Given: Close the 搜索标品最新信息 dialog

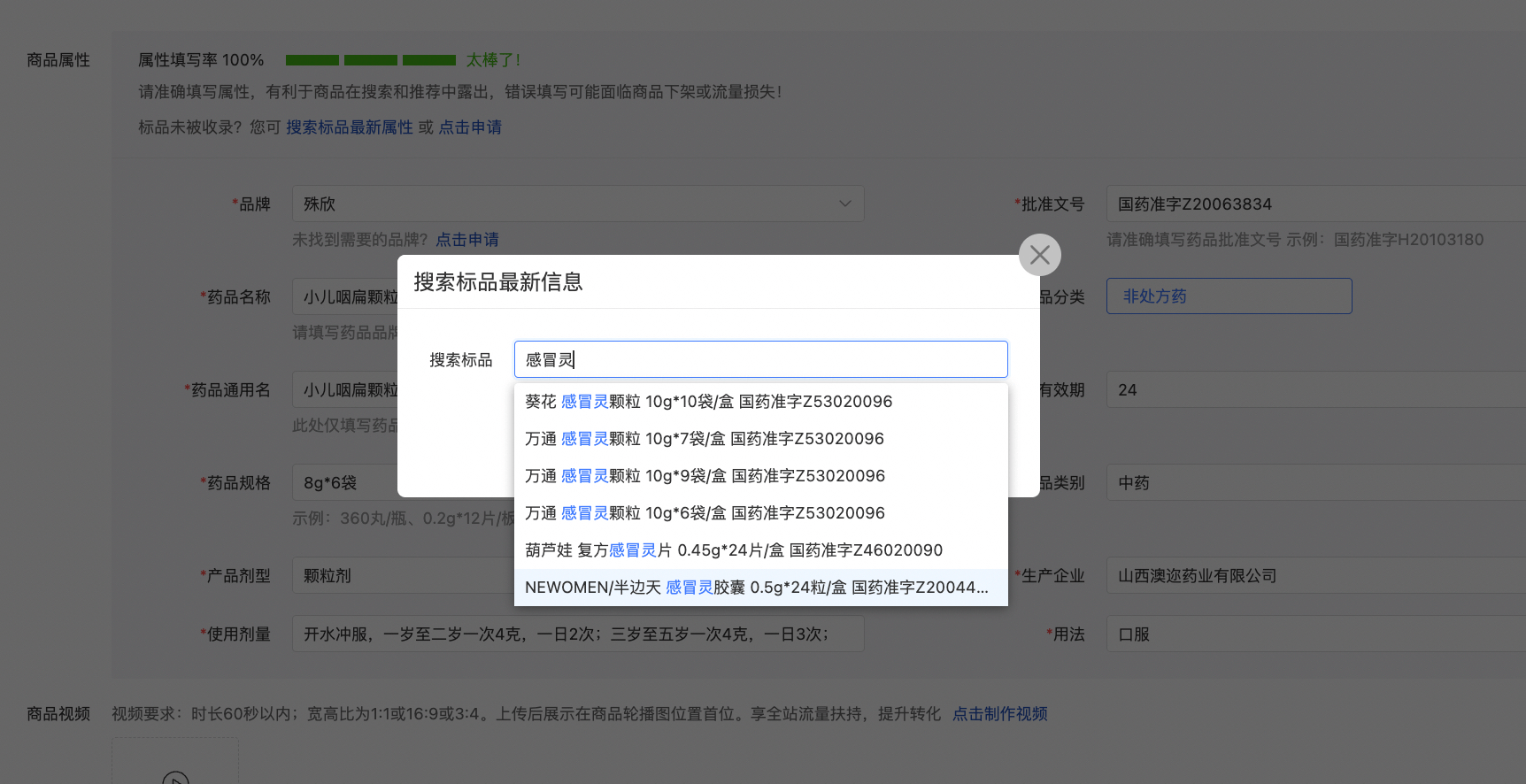Looking at the screenshot, I should coord(1040,255).
